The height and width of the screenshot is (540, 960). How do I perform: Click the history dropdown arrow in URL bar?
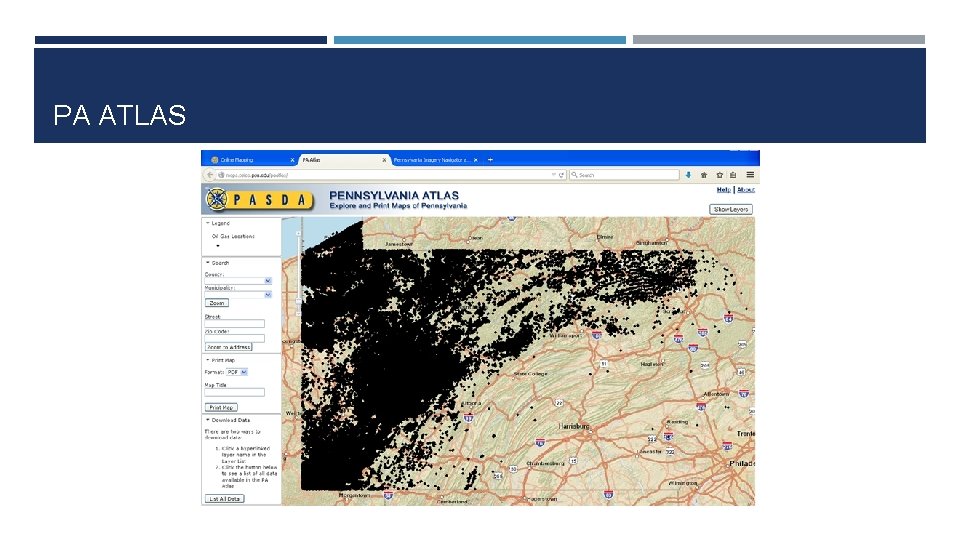[553, 175]
